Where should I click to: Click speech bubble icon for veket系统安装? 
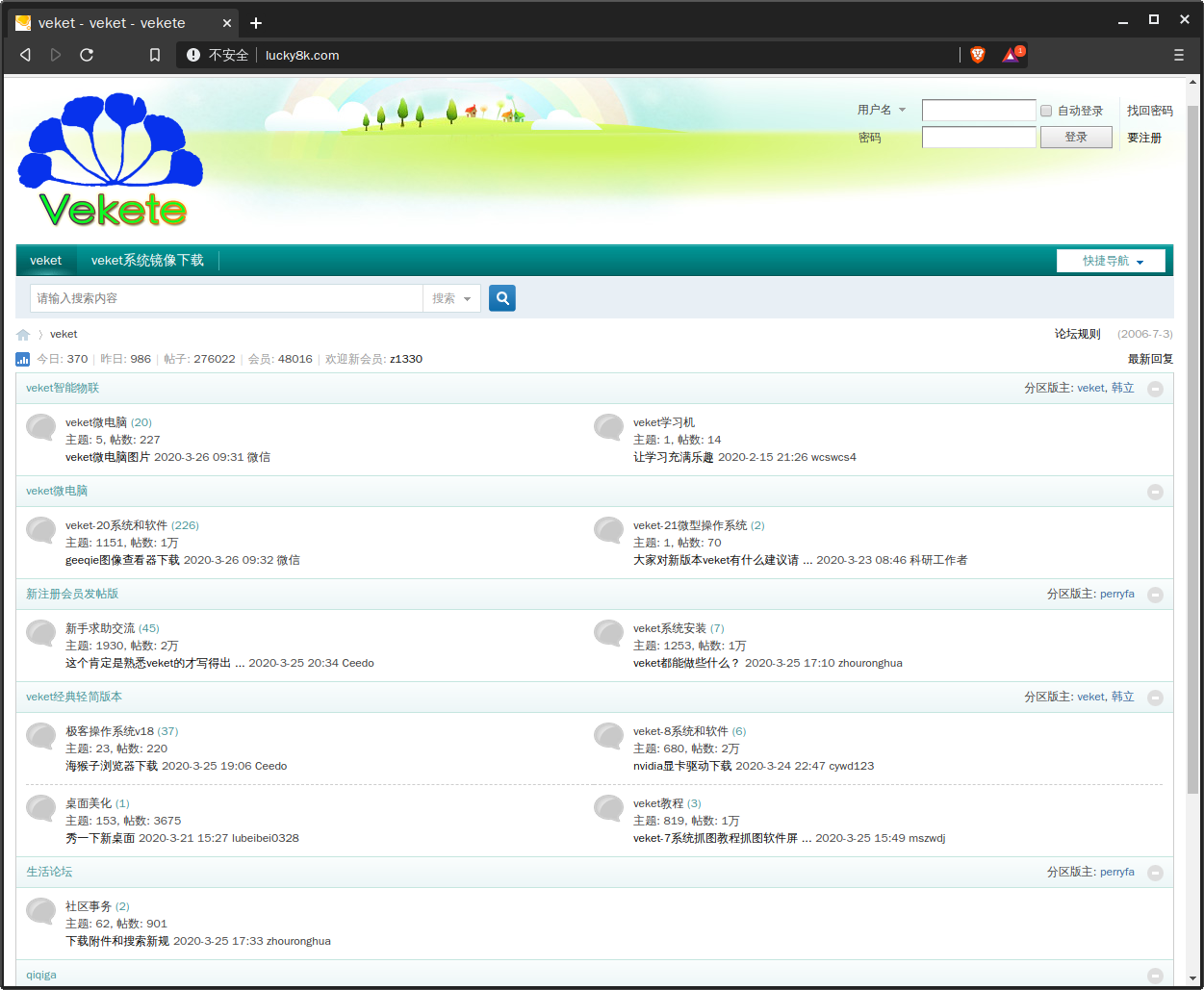coord(608,632)
